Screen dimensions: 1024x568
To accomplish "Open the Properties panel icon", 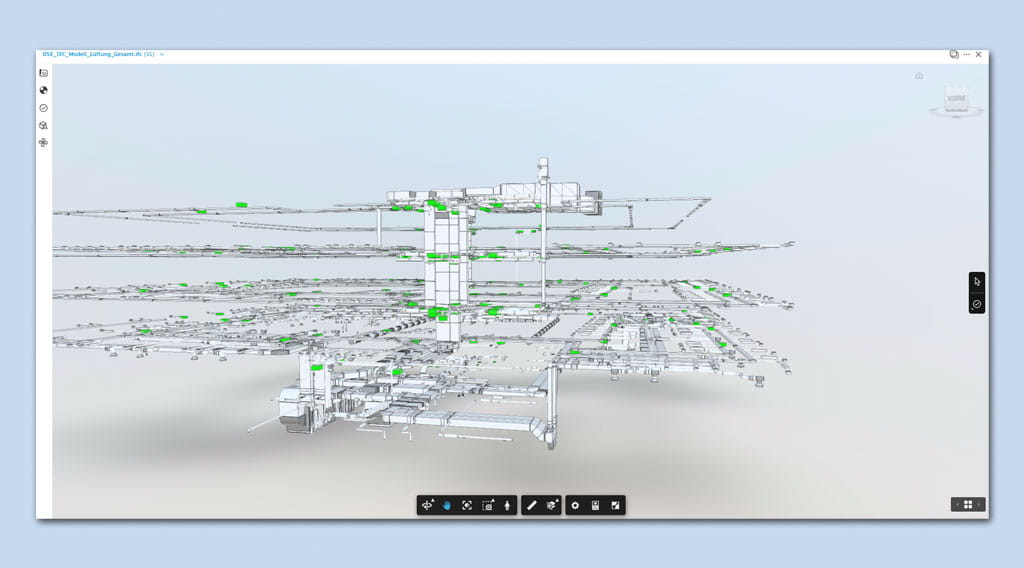I will (x=595, y=506).
